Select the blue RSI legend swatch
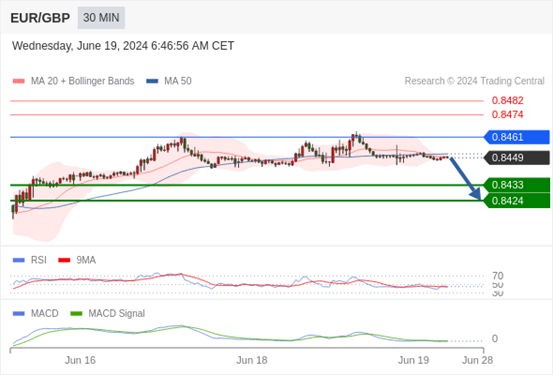 tap(19, 260)
